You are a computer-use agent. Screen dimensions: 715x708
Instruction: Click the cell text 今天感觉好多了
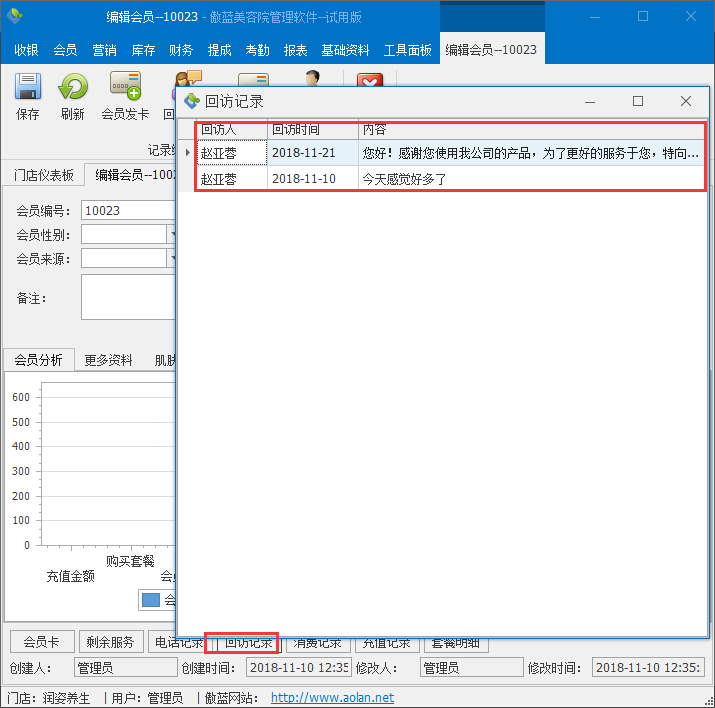404,179
